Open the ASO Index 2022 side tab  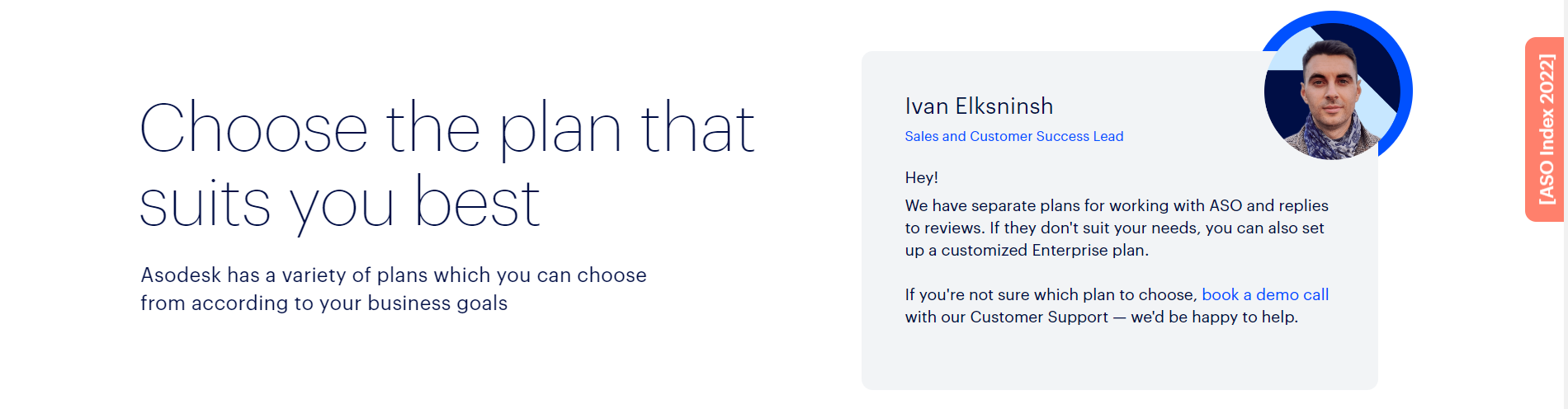pyautogui.click(x=1545, y=129)
